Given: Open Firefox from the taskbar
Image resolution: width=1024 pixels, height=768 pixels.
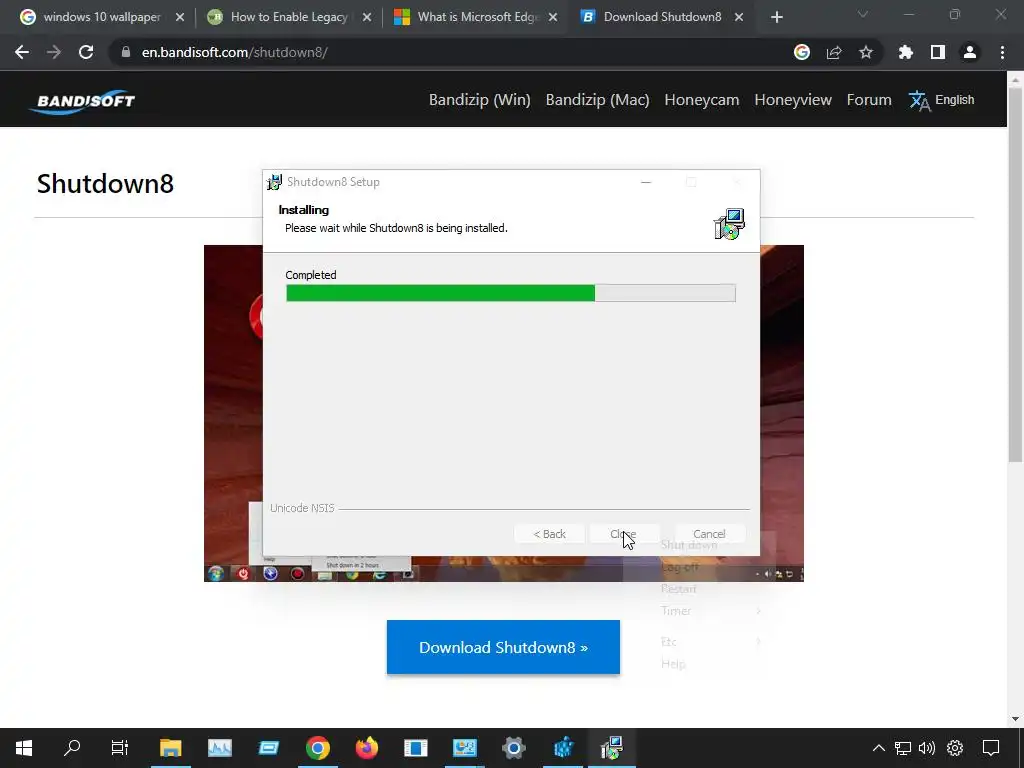Looking at the screenshot, I should point(367,748).
